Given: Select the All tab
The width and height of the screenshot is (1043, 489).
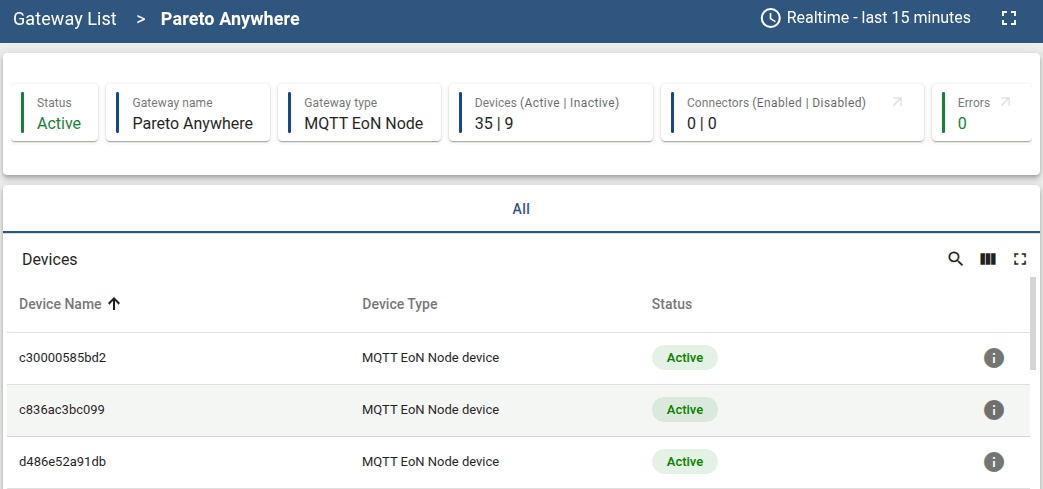Looking at the screenshot, I should click(521, 209).
